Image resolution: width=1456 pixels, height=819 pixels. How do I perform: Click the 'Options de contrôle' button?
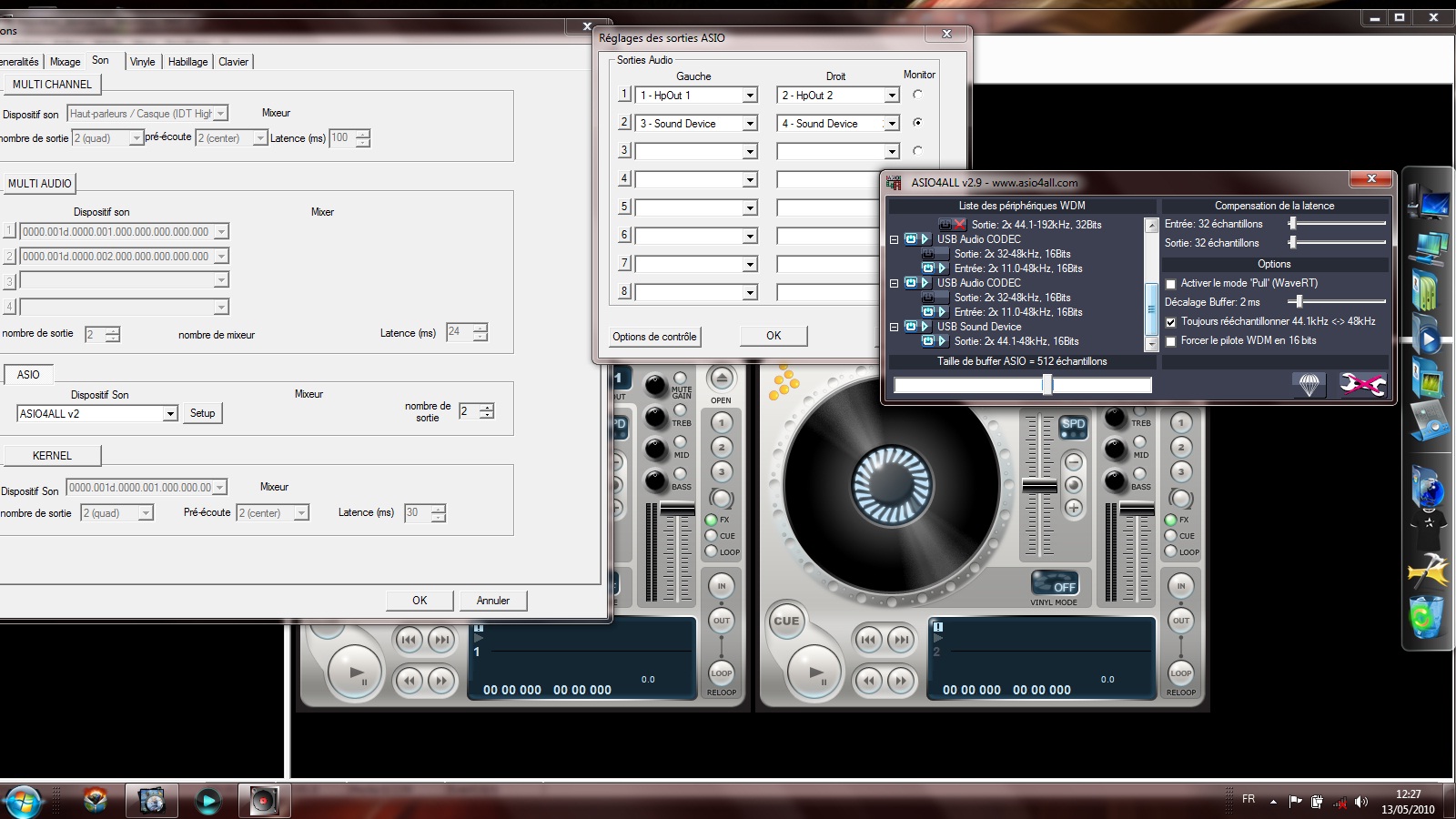[x=654, y=337]
